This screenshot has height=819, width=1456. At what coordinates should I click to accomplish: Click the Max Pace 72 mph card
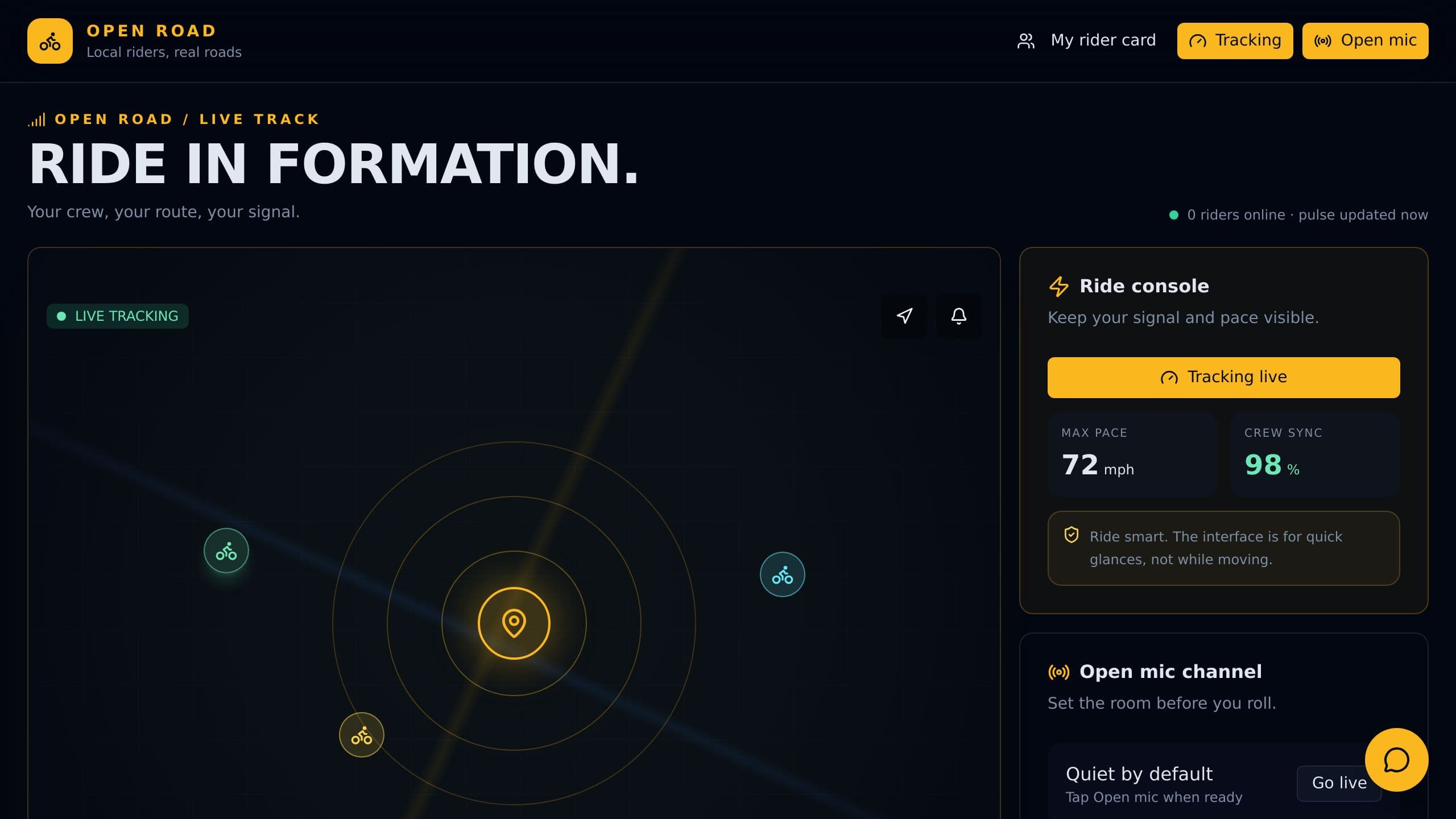(x=1132, y=454)
